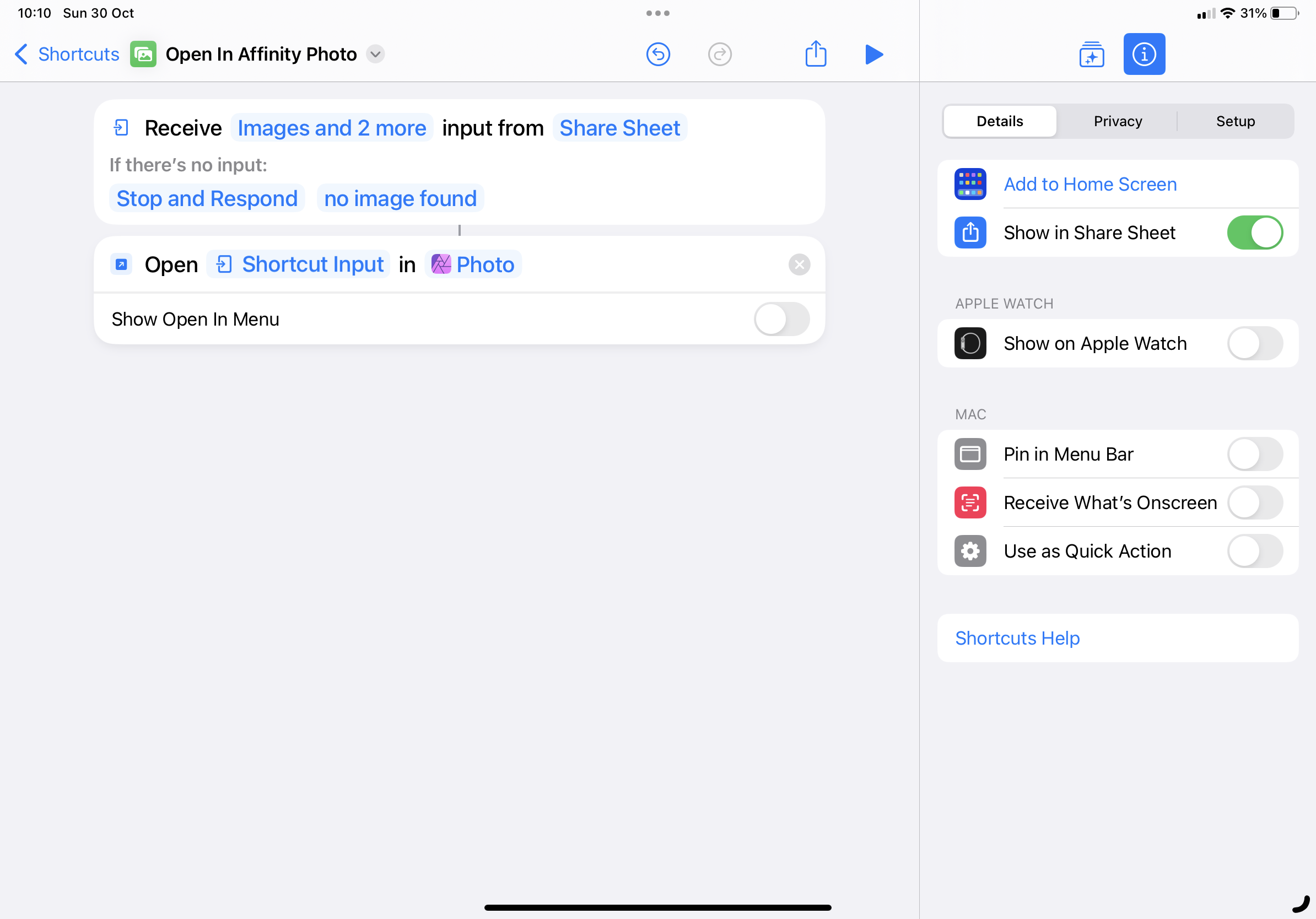Enable Use as Quick Action toggle
The image size is (1316, 919).
tap(1255, 551)
